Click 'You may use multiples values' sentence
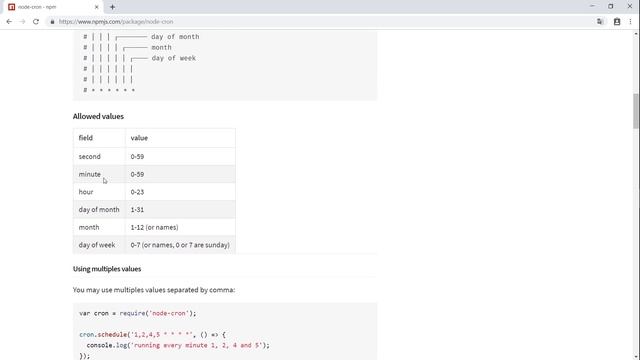 [x=154, y=290]
